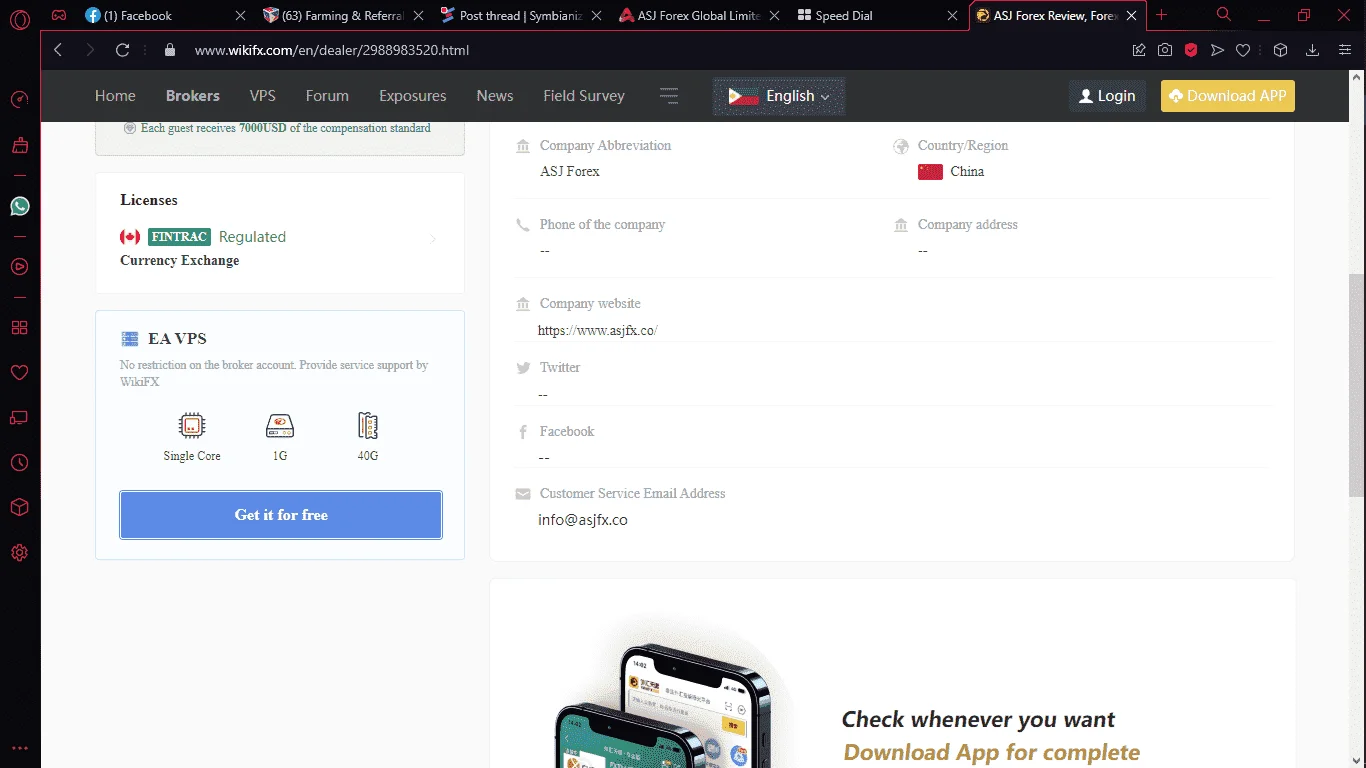Open the Brokers nav item
1366x768 pixels.
(193, 96)
